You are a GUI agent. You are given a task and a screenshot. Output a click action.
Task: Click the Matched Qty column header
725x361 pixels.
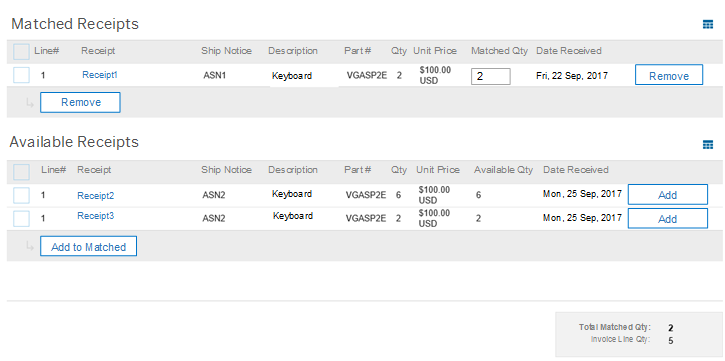pyautogui.click(x=499, y=51)
